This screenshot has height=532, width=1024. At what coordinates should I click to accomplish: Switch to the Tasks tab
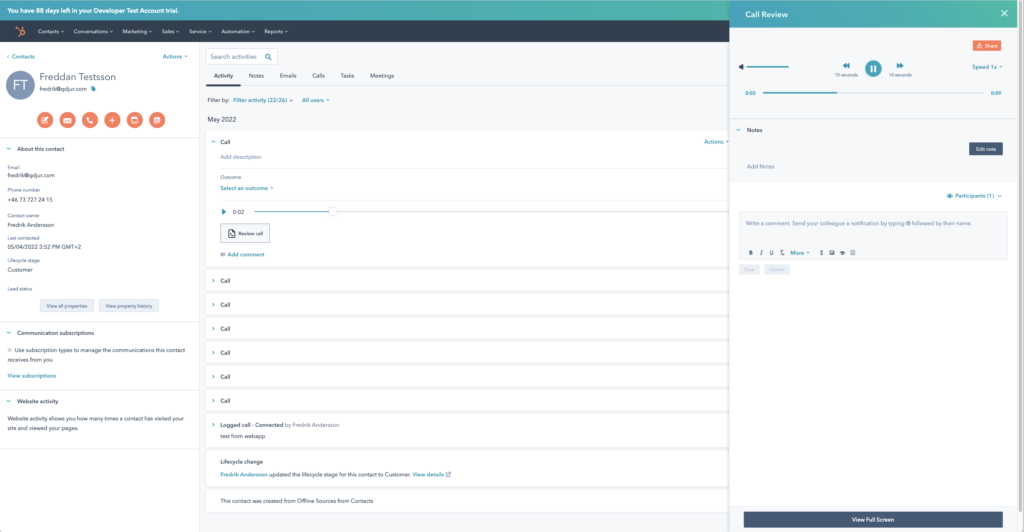(347, 76)
